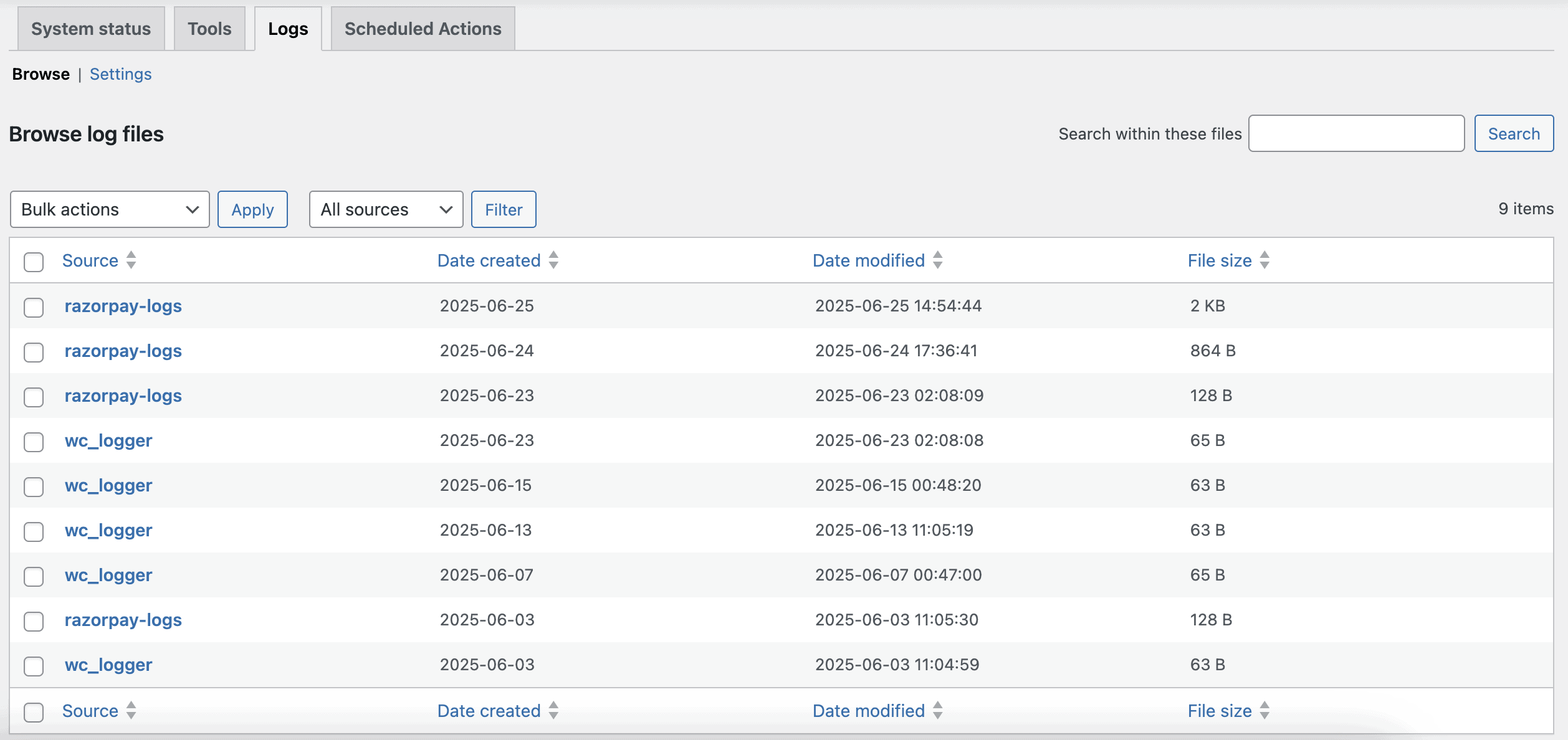Open wc_logger file created 2025-06-13
This screenshot has height=740, width=1568.
tap(108, 530)
